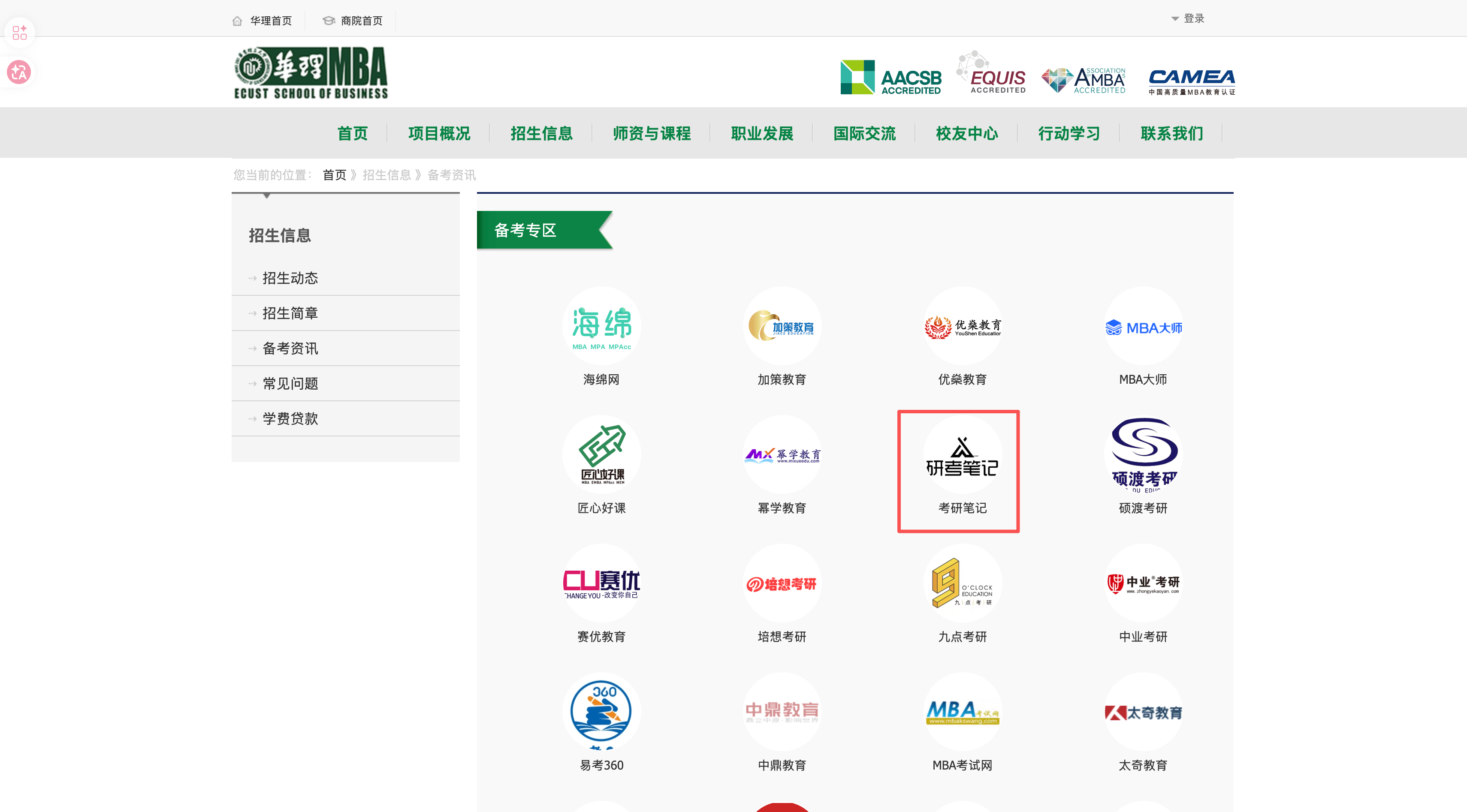
Task: Click the graduation cap icon beside 商院首页
Action: (329, 21)
